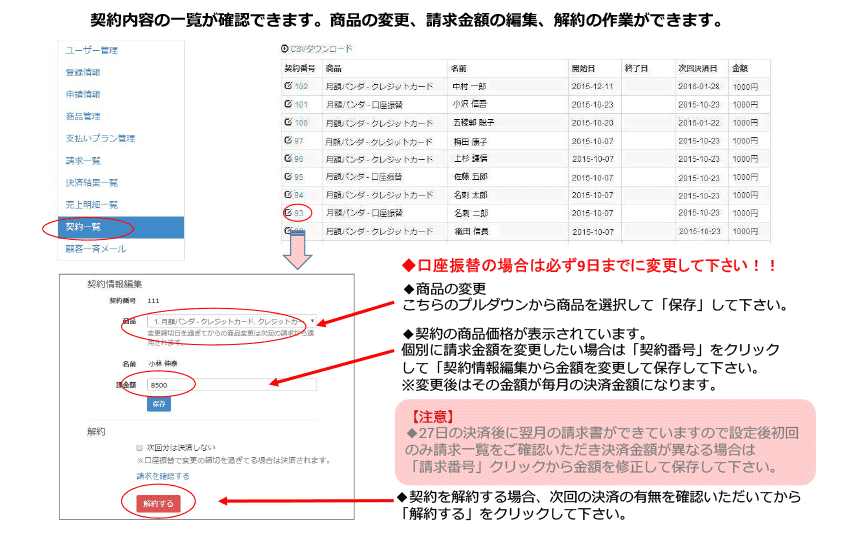Open contract number 100 link
The height and width of the screenshot is (540, 842).
(x=301, y=122)
